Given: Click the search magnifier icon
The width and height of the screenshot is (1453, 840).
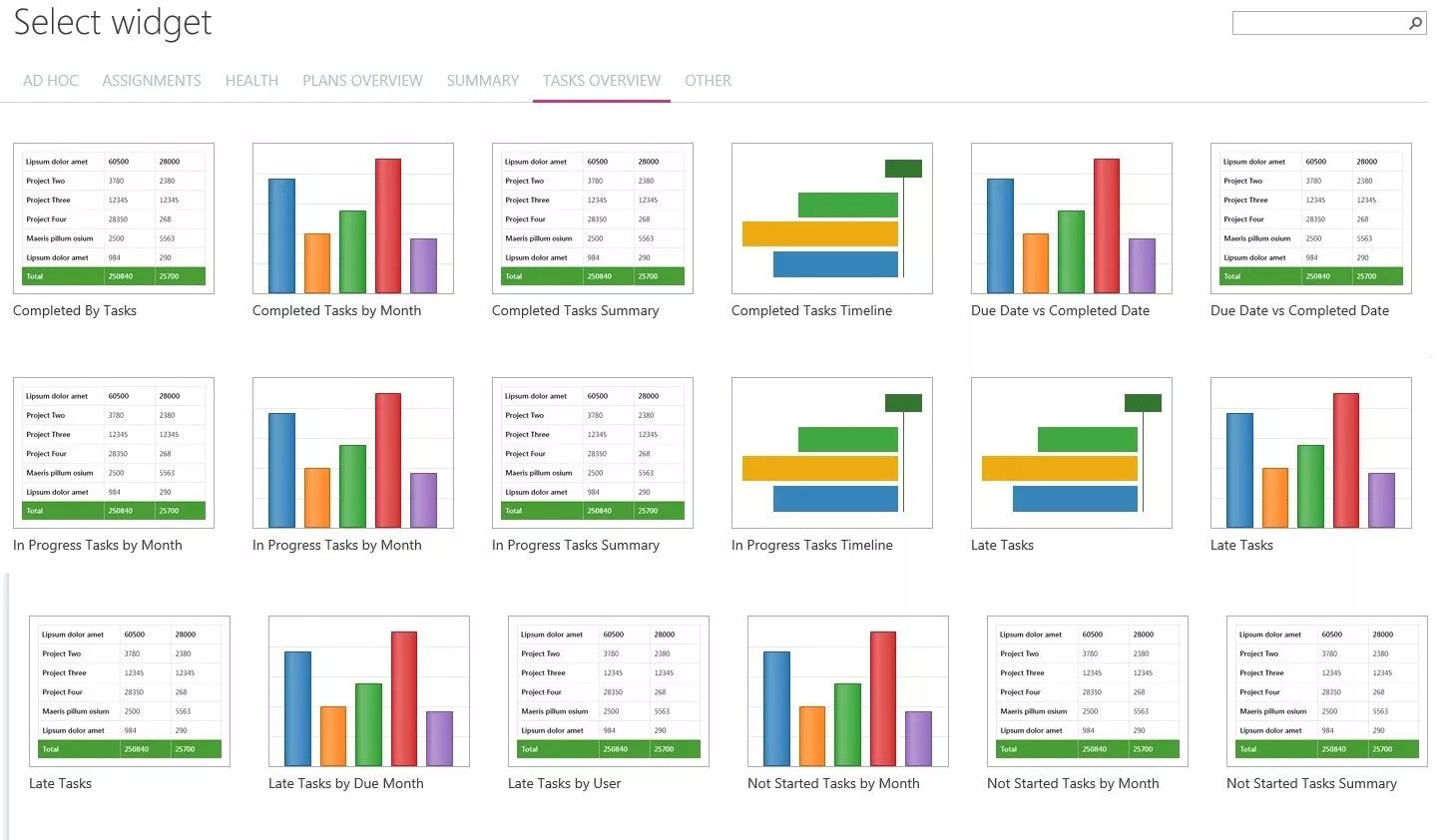Looking at the screenshot, I should (x=1416, y=22).
